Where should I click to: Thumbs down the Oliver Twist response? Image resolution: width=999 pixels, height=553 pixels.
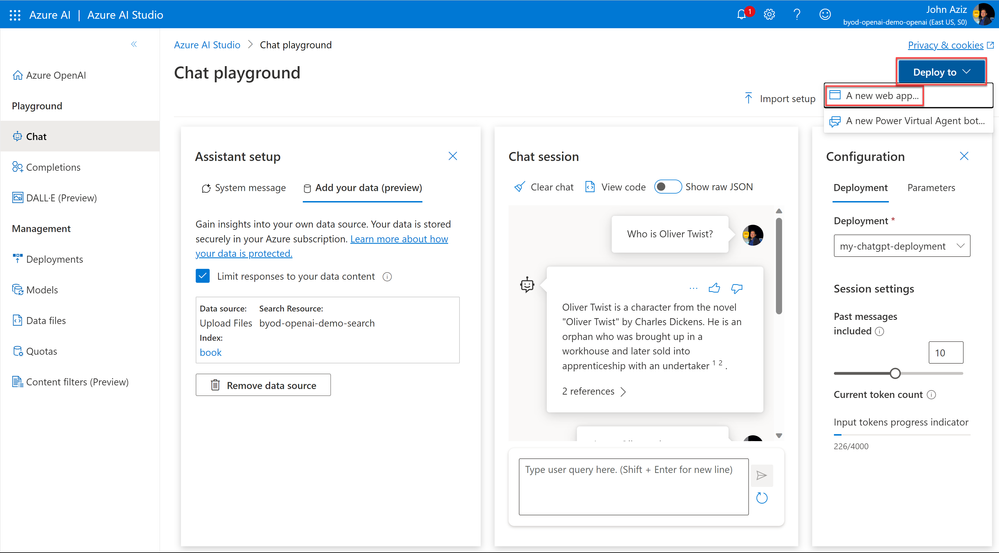pyautogui.click(x=737, y=289)
